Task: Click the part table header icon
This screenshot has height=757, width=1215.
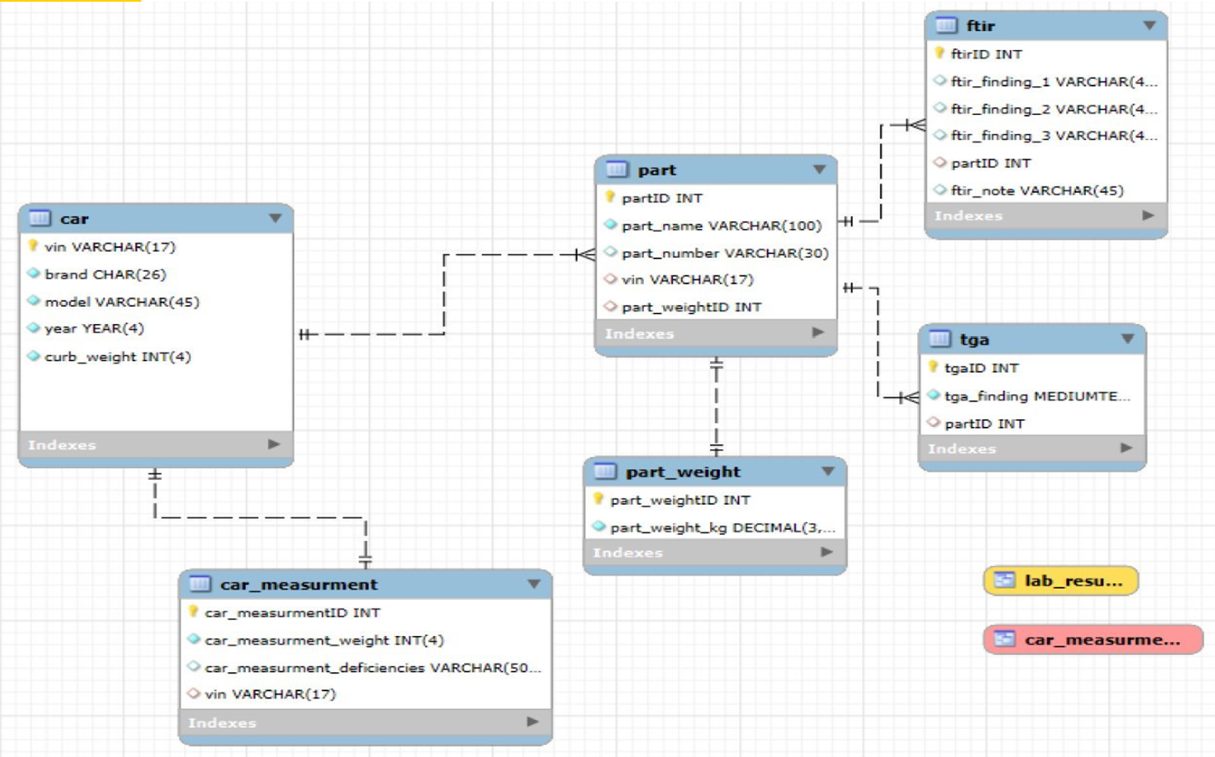Action: coord(617,170)
